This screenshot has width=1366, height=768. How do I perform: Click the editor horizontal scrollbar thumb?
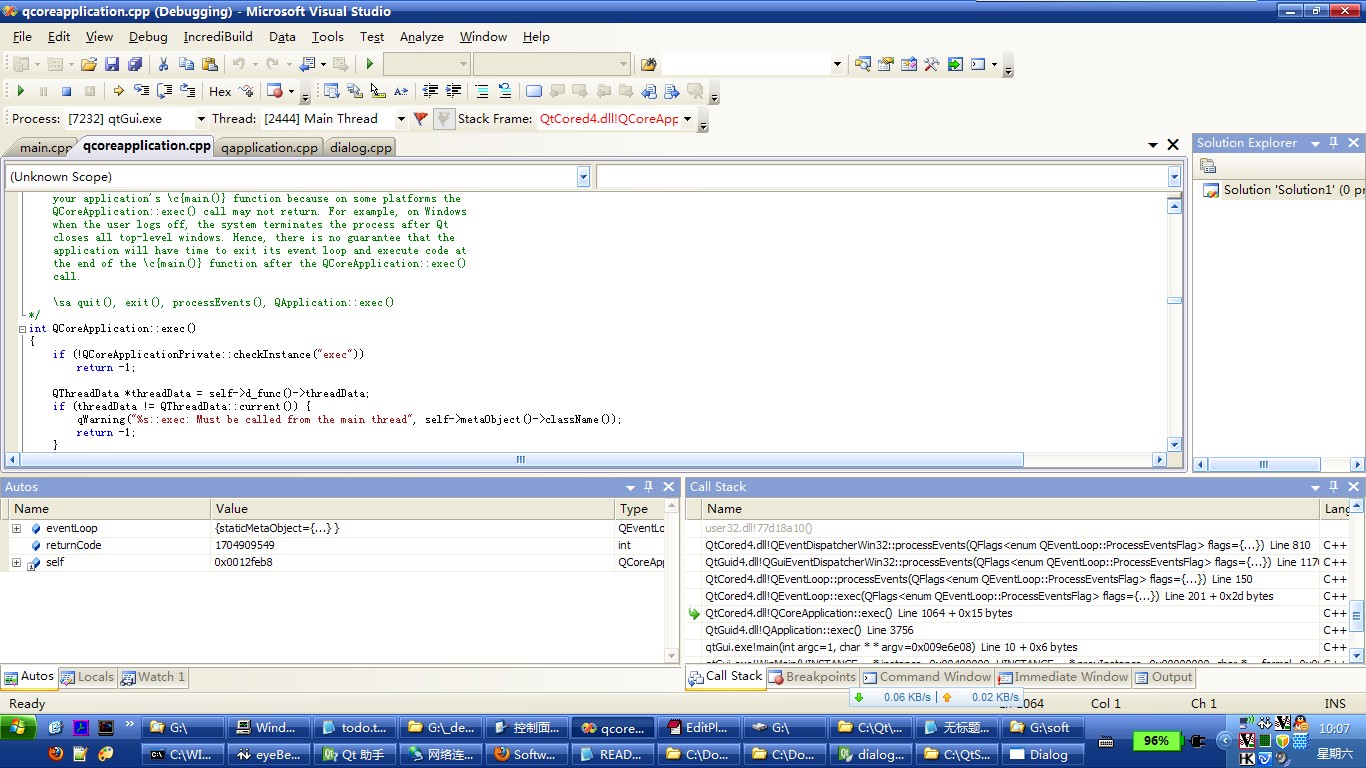click(520, 460)
